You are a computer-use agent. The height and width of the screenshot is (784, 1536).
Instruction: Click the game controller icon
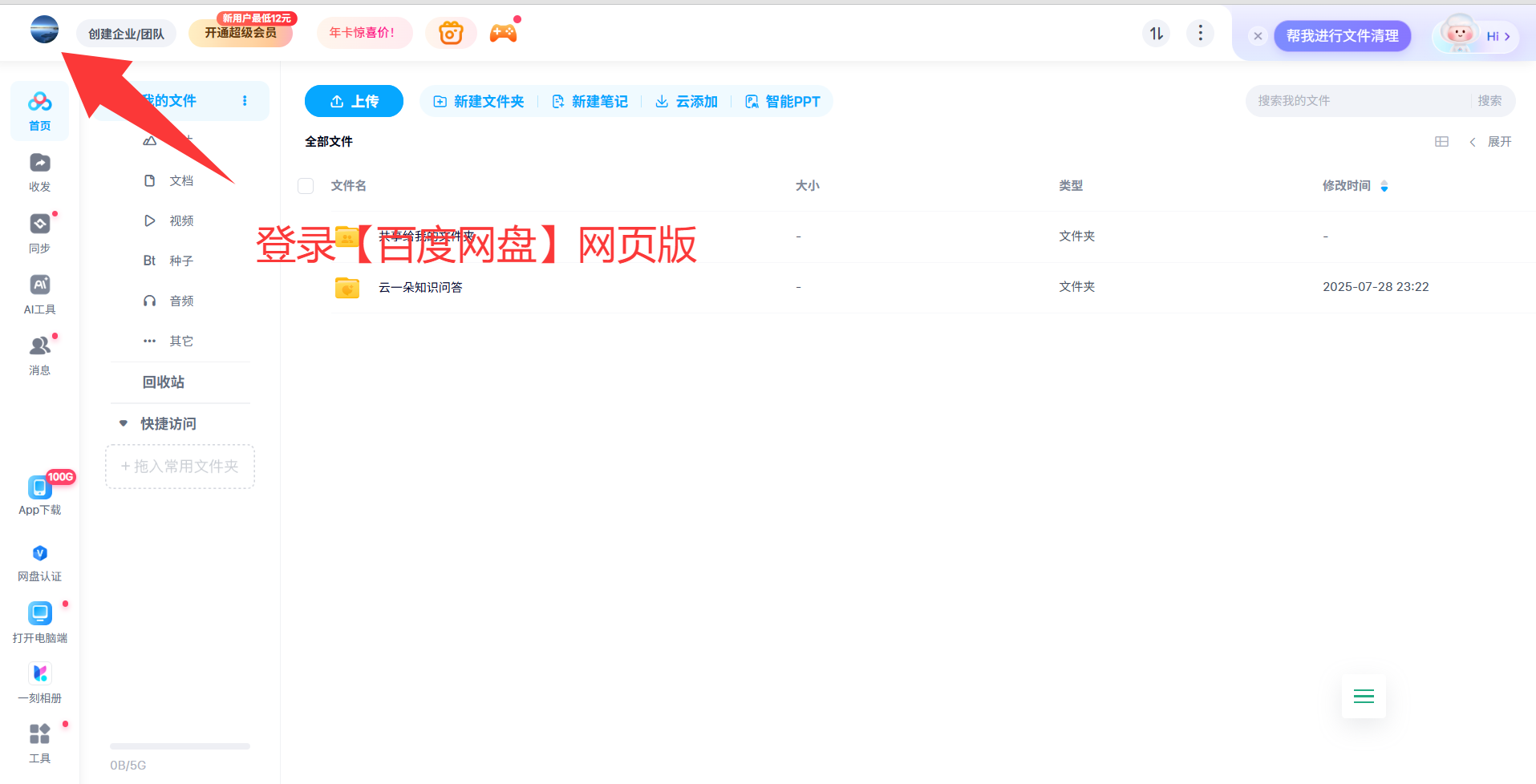pyautogui.click(x=503, y=33)
